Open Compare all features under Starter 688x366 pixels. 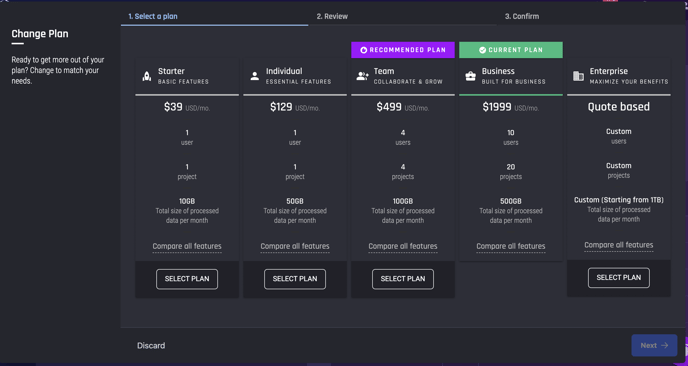point(187,246)
